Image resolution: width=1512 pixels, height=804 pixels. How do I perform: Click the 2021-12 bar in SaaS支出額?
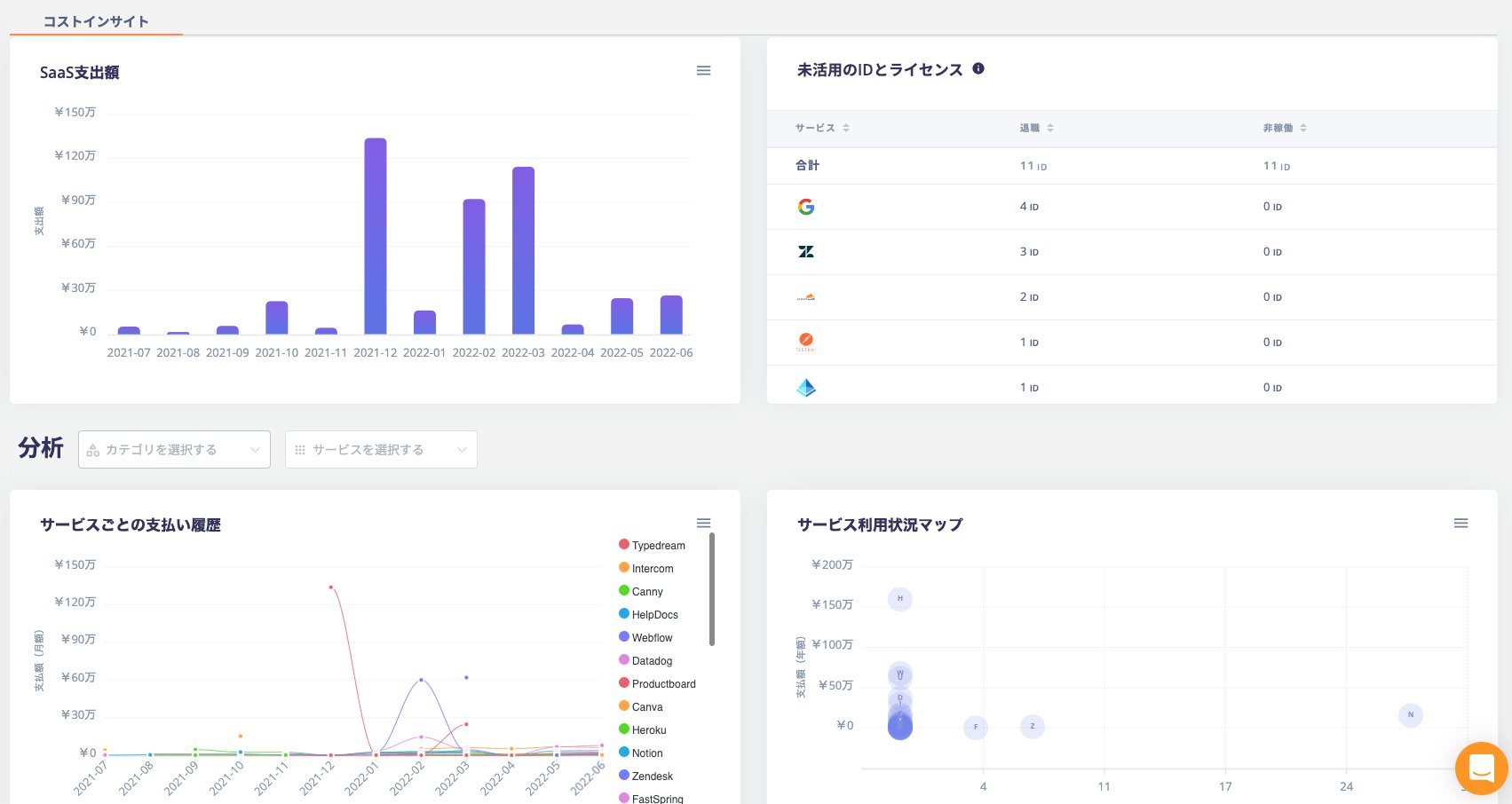[x=376, y=236]
